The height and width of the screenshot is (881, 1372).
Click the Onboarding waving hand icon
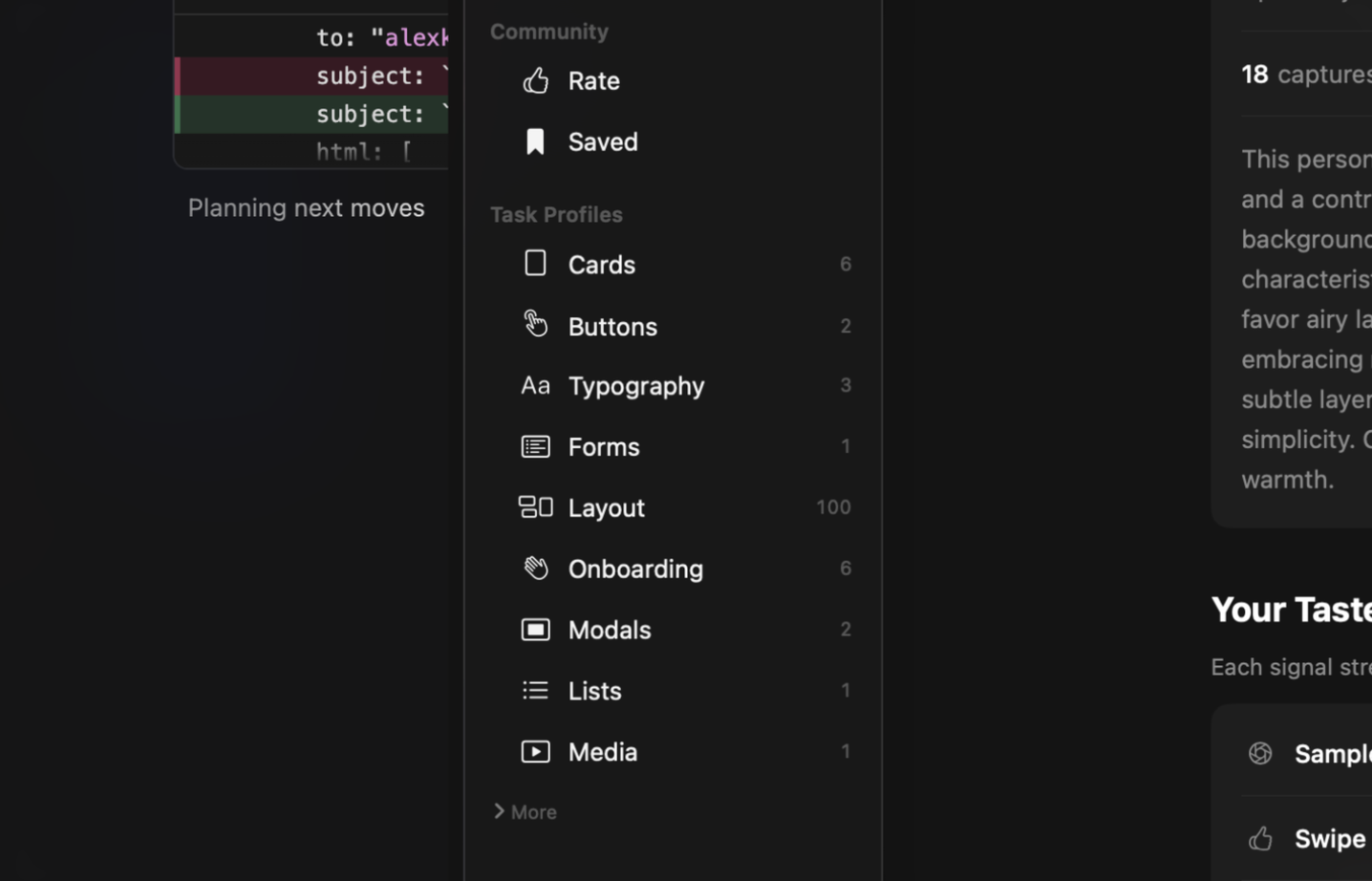pos(535,568)
